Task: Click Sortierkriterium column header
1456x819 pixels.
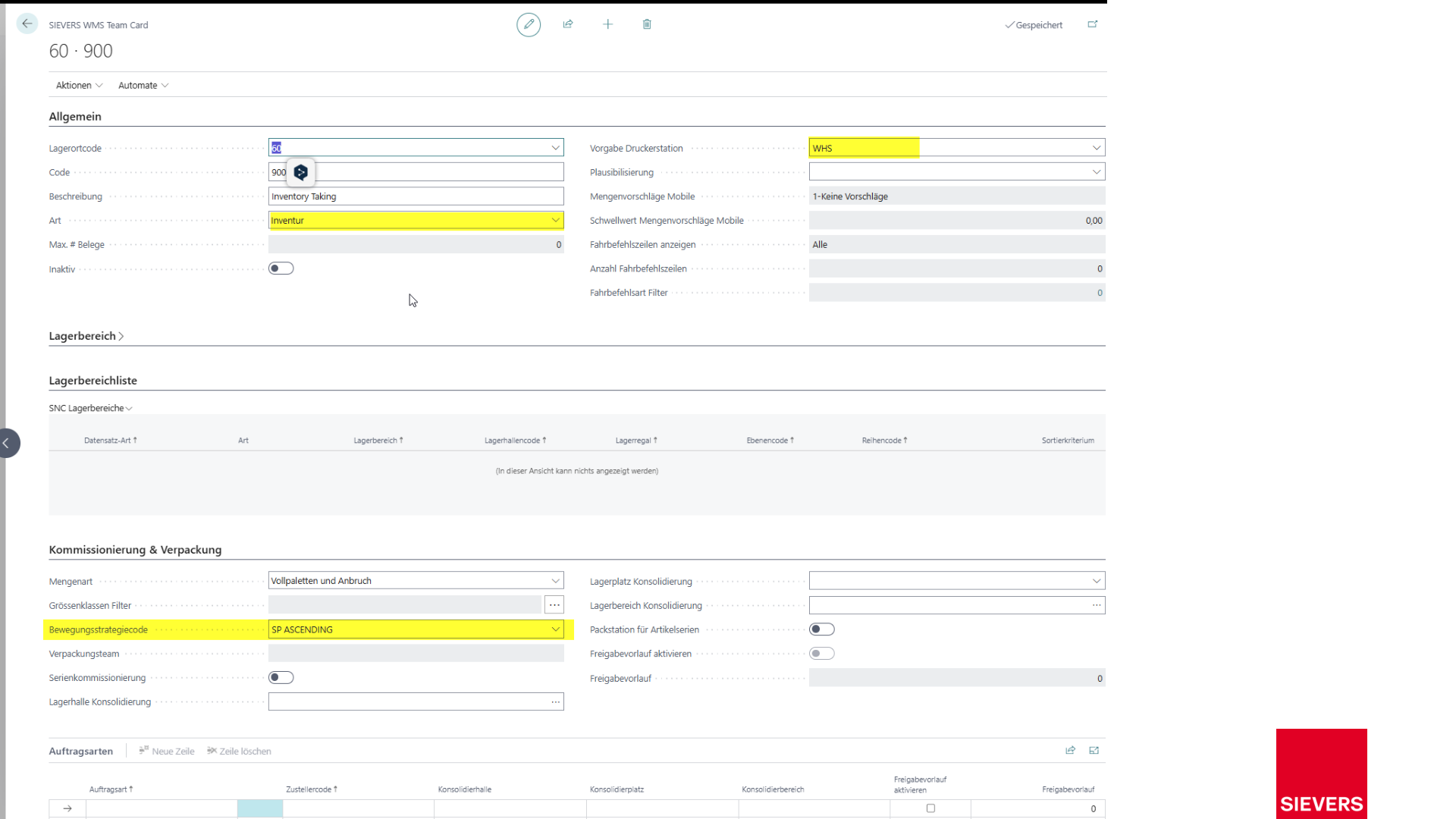Action: click(1068, 441)
